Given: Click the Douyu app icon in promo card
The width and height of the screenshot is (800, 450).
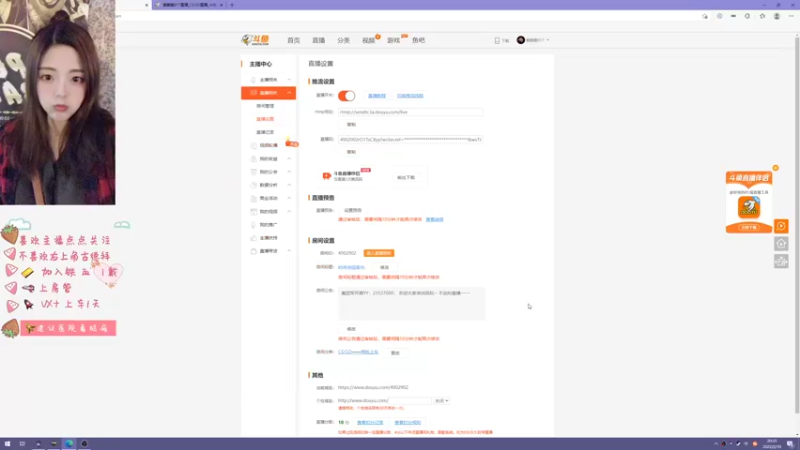Looking at the screenshot, I should pyautogui.click(x=748, y=207).
